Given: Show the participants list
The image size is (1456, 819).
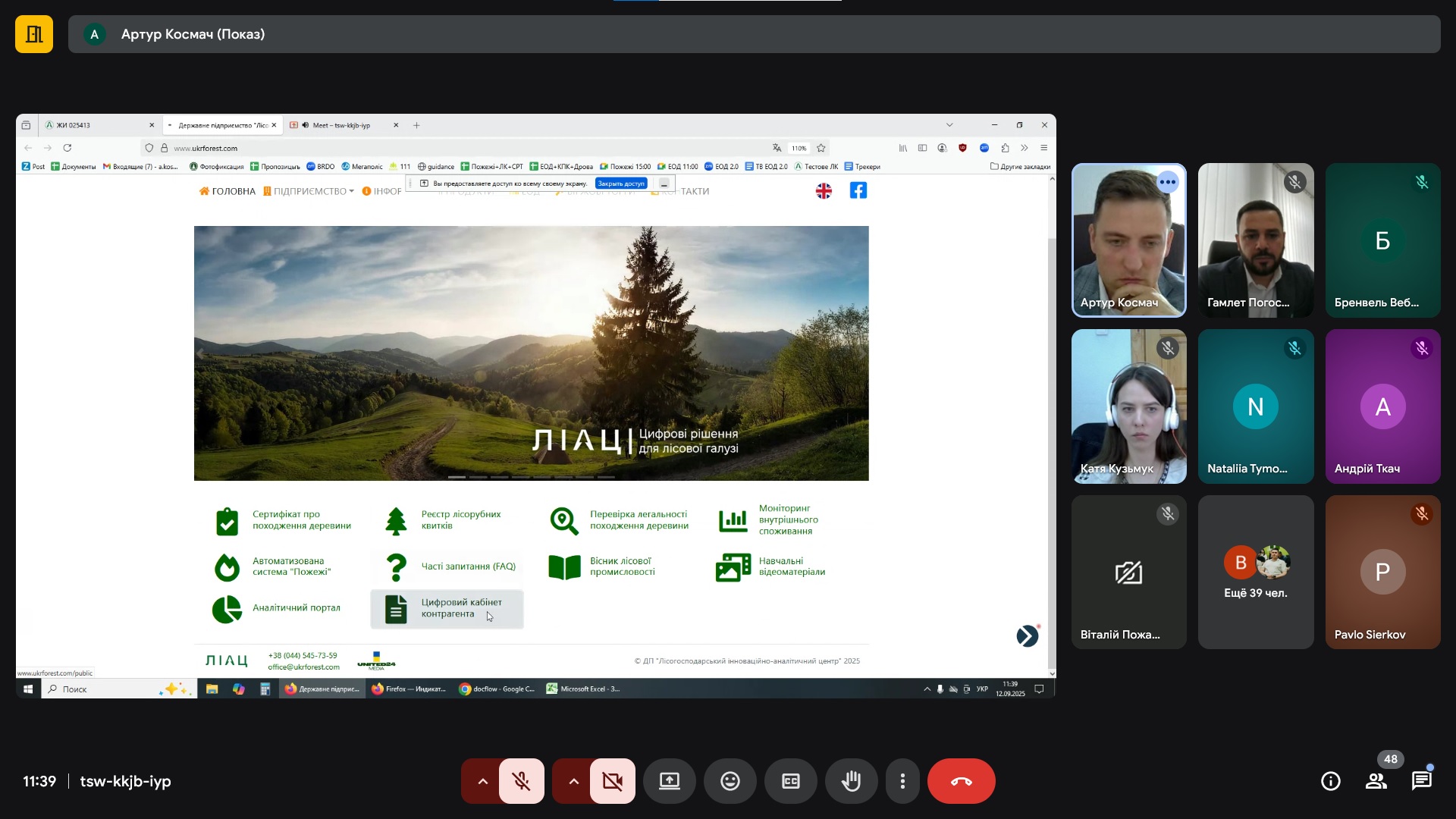Looking at the screenshot, I should tap(1376, 781).
